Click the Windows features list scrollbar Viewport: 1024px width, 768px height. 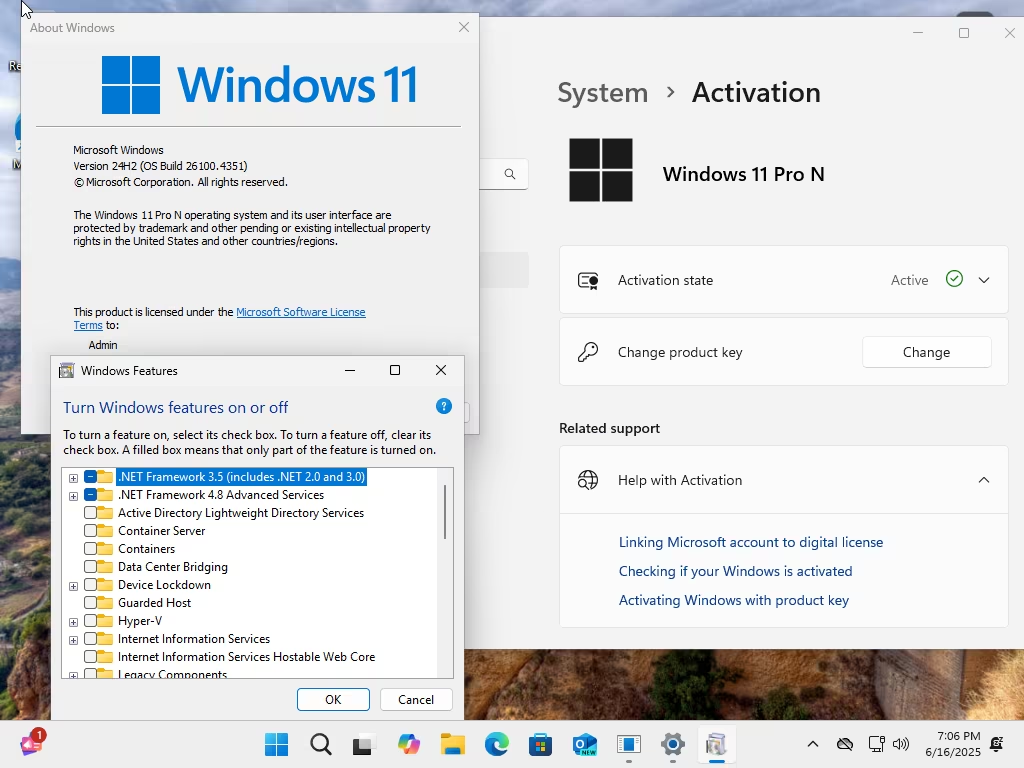coord(445,512)
